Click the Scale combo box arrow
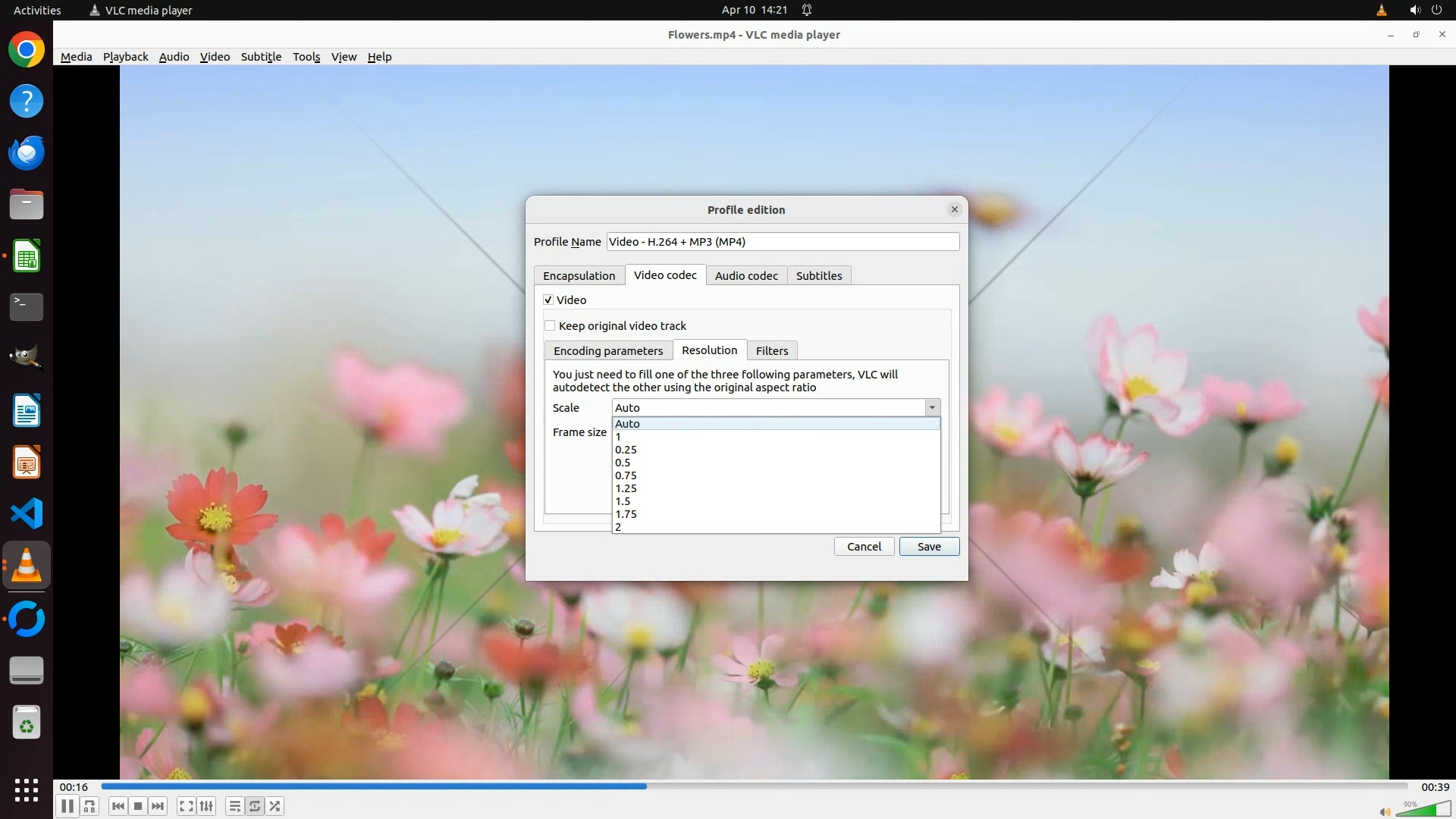Screen dimensions: 1456x819 (x=932, y=408)
